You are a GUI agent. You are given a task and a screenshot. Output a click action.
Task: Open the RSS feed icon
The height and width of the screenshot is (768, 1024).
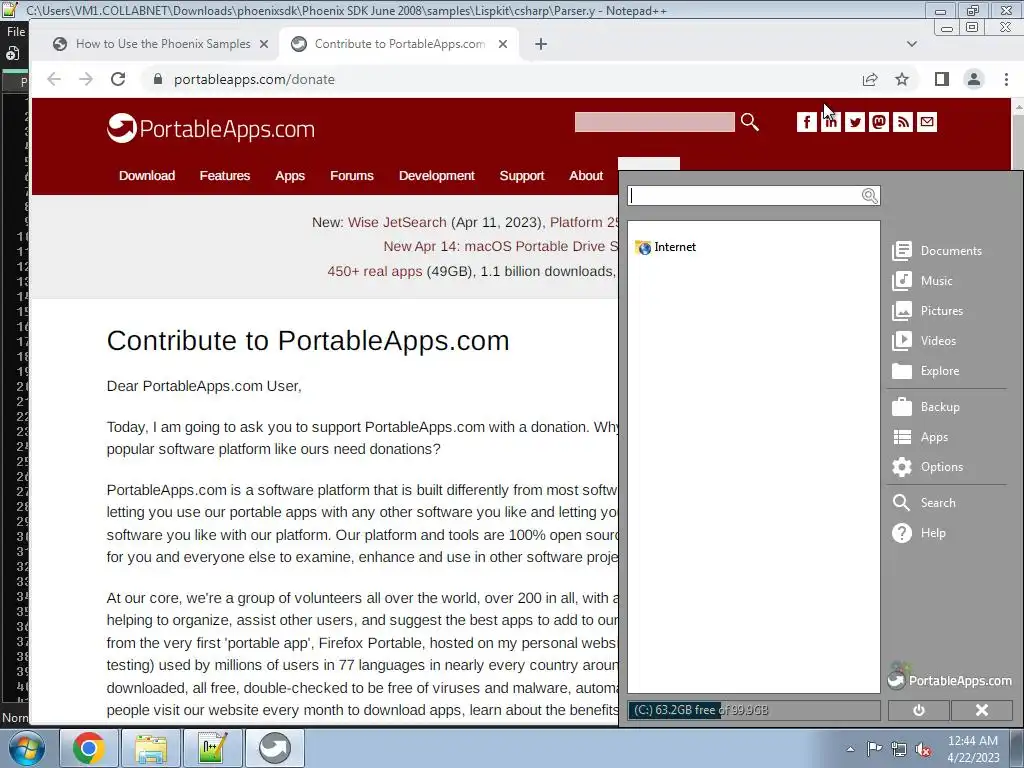click(x=903, y=122)
